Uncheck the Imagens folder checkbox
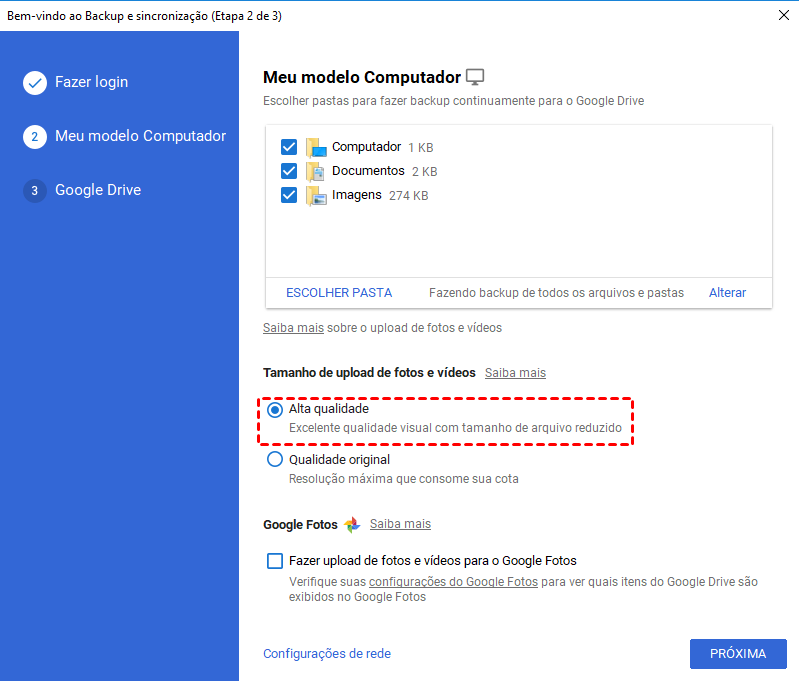799x681 pixels. coord(289,195)
